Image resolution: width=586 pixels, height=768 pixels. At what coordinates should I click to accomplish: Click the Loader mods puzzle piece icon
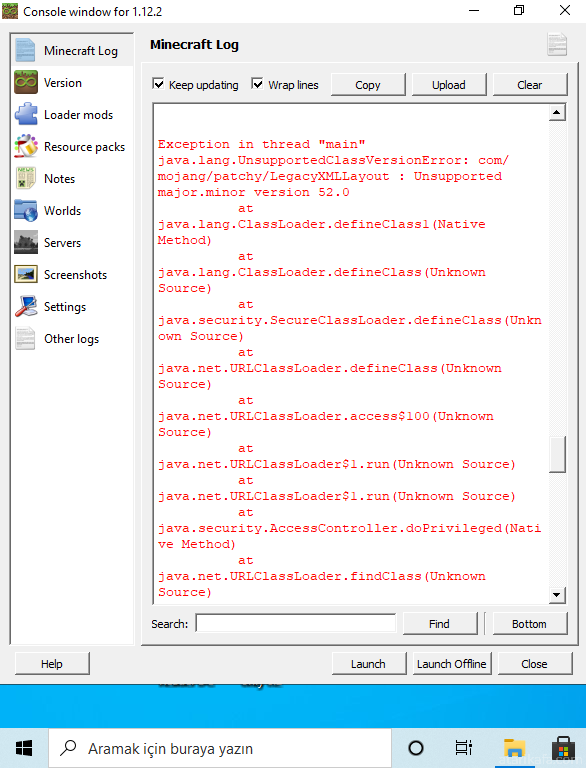coord(25,115)
